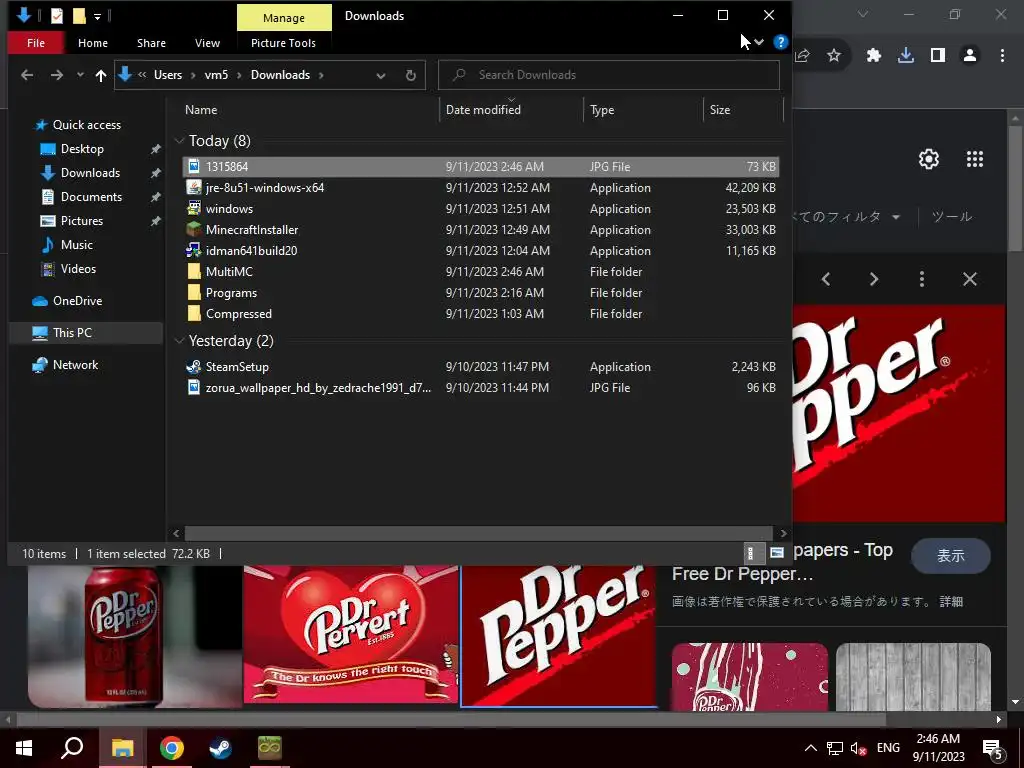Screen dimensions: 1024x768
Task: Open Chrome extensions puzzle icon
Action: tap(873, 56)
